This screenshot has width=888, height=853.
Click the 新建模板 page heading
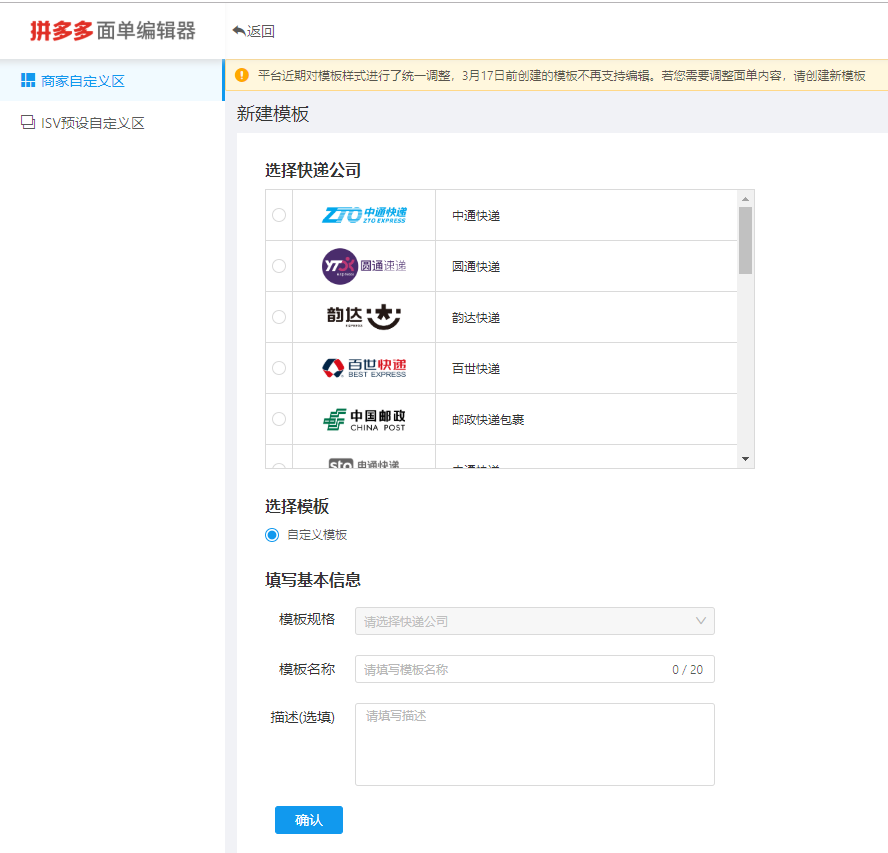point(273,114)
